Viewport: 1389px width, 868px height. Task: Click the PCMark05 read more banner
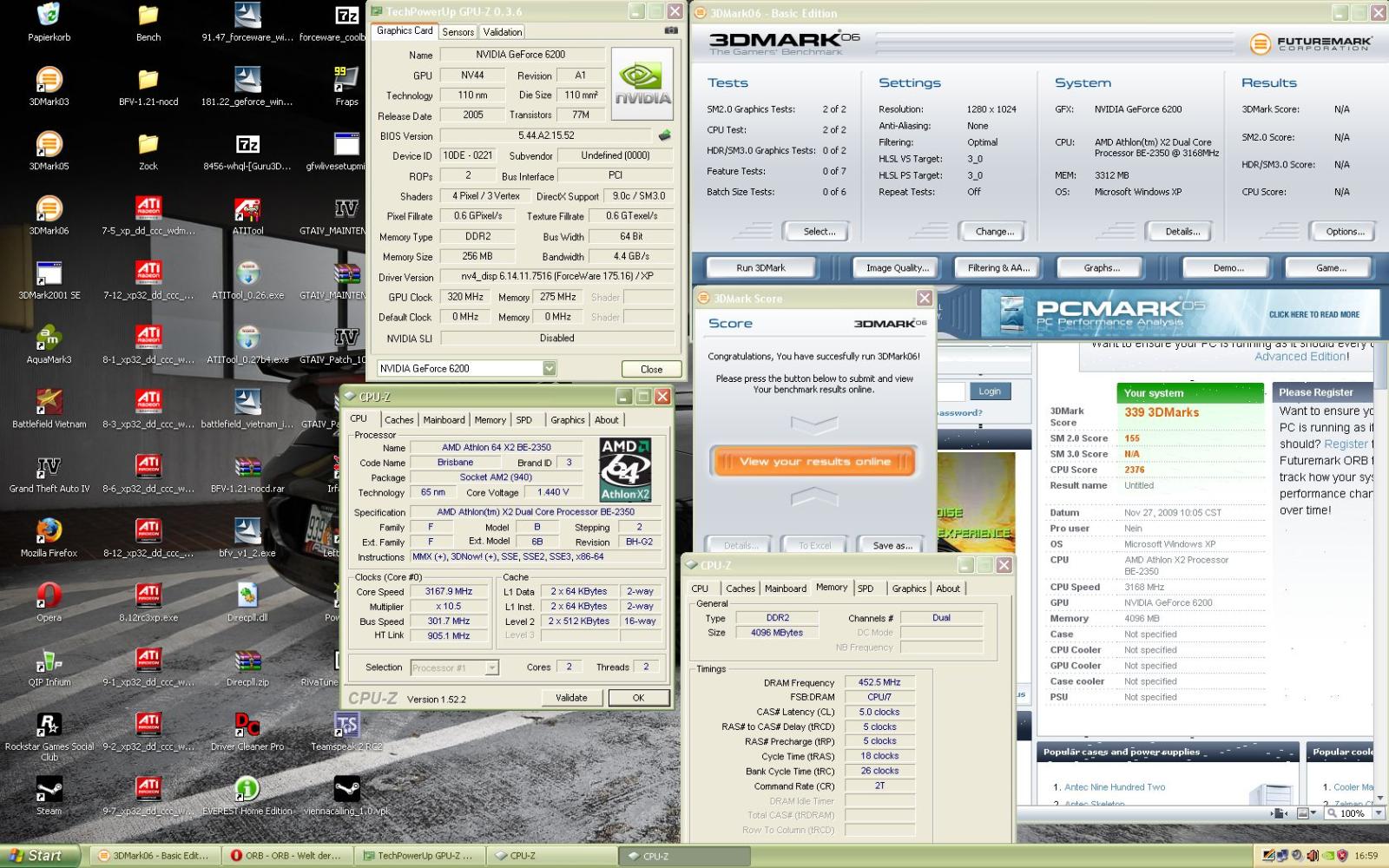pyautogui.click(x=1180, y=314)
